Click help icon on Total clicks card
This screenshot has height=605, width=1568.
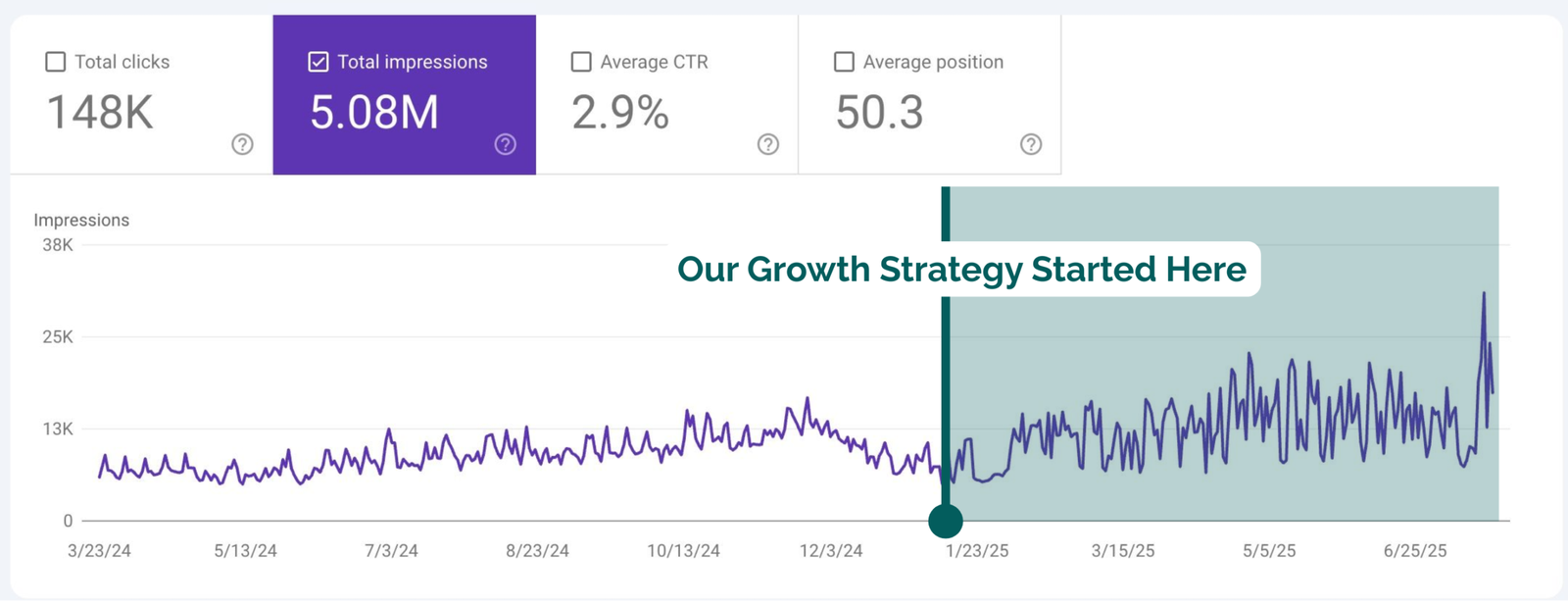pyautogui.click(x=242, y=144)
